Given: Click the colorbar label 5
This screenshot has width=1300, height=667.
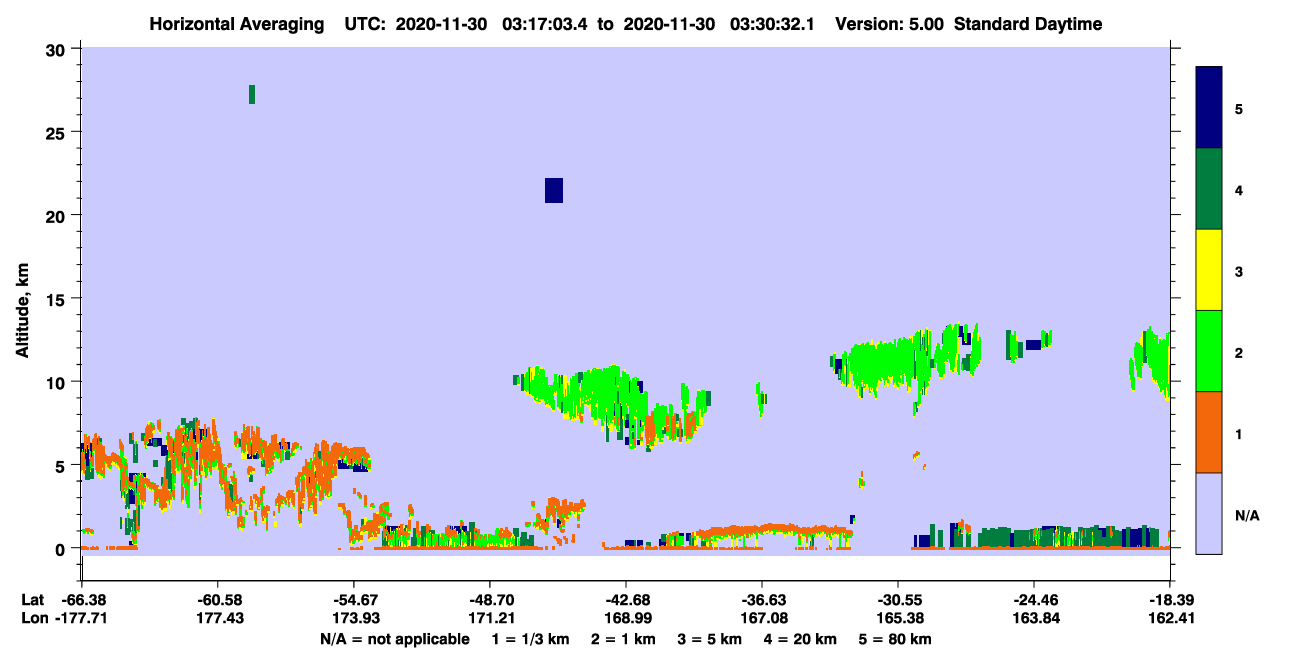Looking at the screenshot, I should point(1238,108).
